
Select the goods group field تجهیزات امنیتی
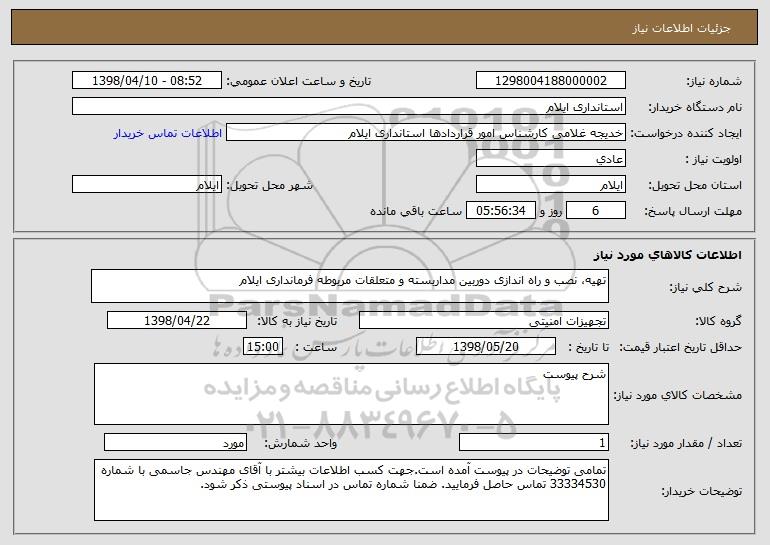click(x=484, y=321)
